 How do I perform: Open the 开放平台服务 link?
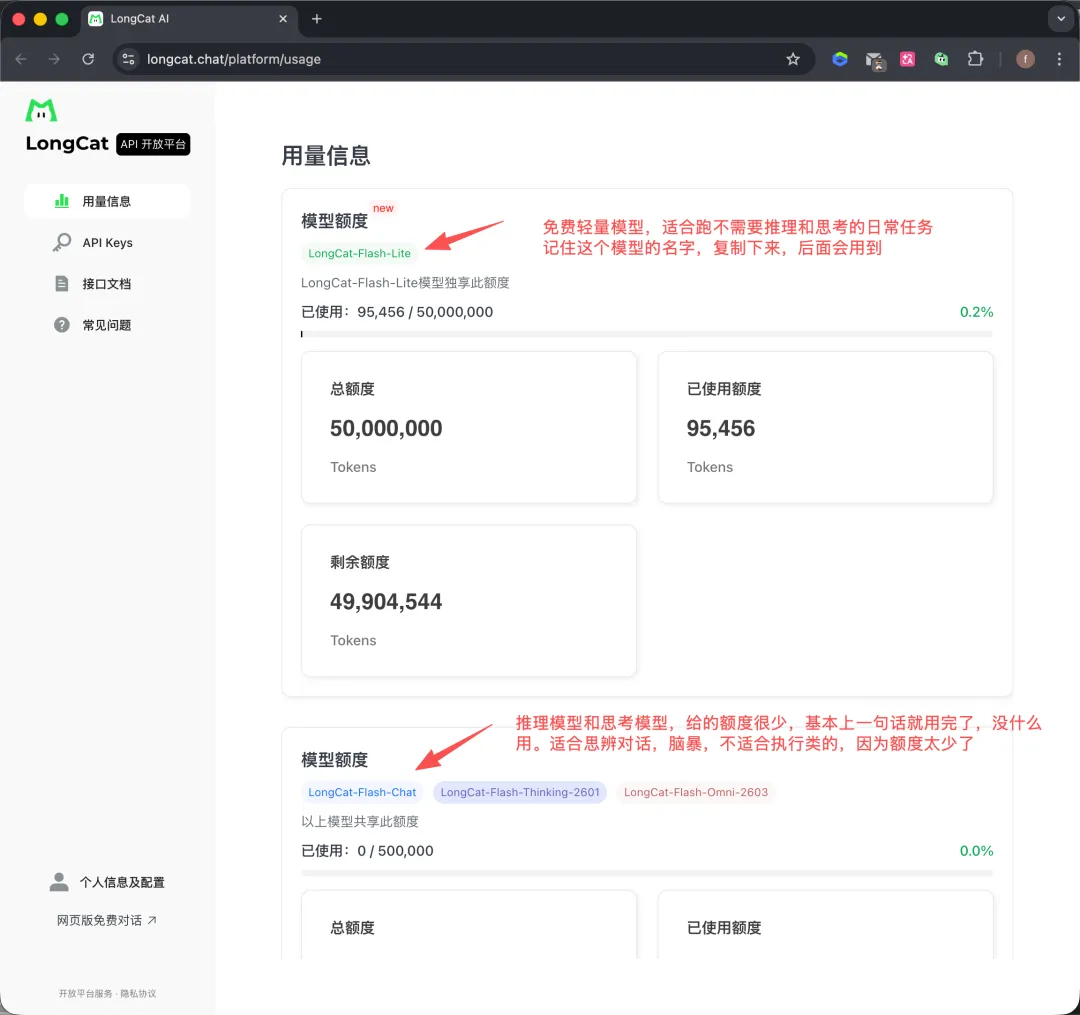[85, 994]
